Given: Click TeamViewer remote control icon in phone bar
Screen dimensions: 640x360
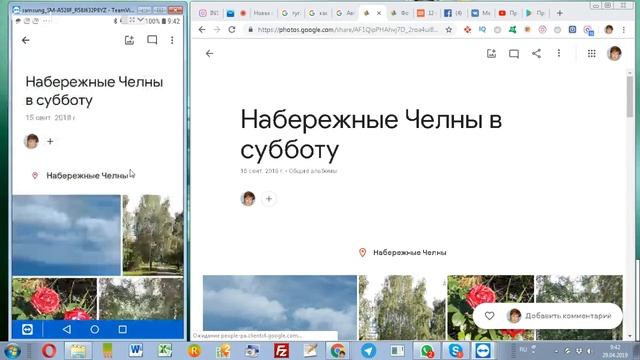Looking at the screenshot, I should pyautogui.click(x=27, y=329).
